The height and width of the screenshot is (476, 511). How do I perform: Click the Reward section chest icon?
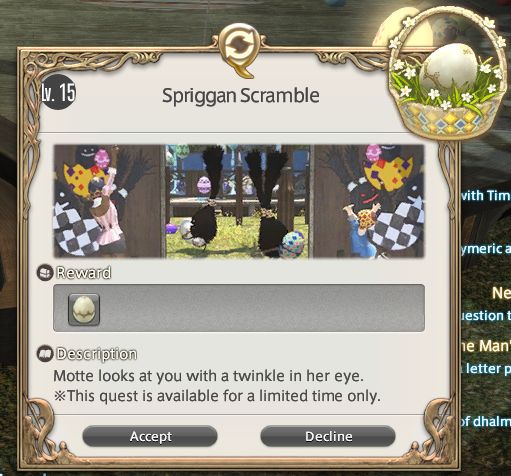[45, 273]
